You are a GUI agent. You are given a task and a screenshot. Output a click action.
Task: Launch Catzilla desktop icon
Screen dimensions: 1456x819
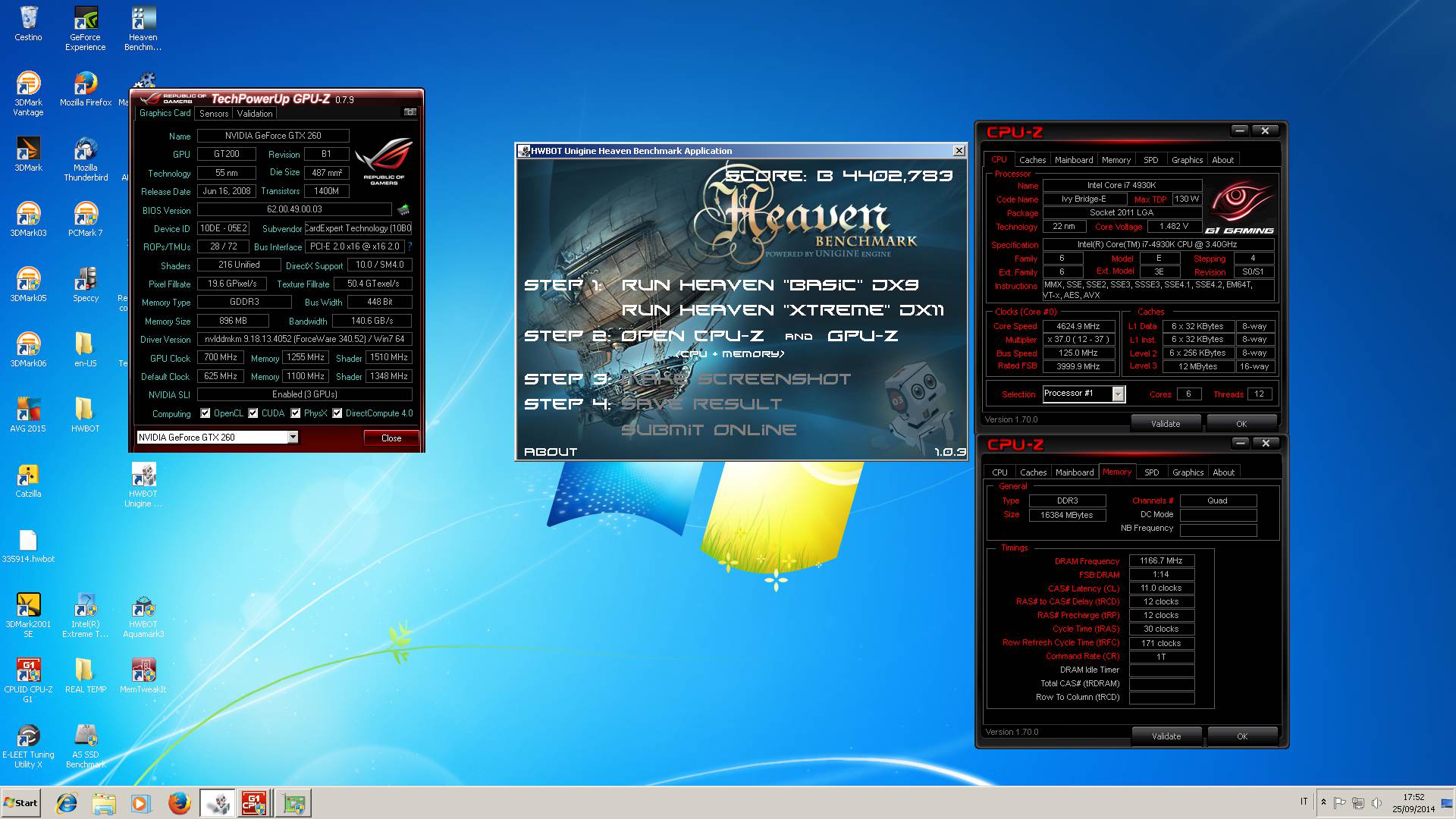pos(28,480)
